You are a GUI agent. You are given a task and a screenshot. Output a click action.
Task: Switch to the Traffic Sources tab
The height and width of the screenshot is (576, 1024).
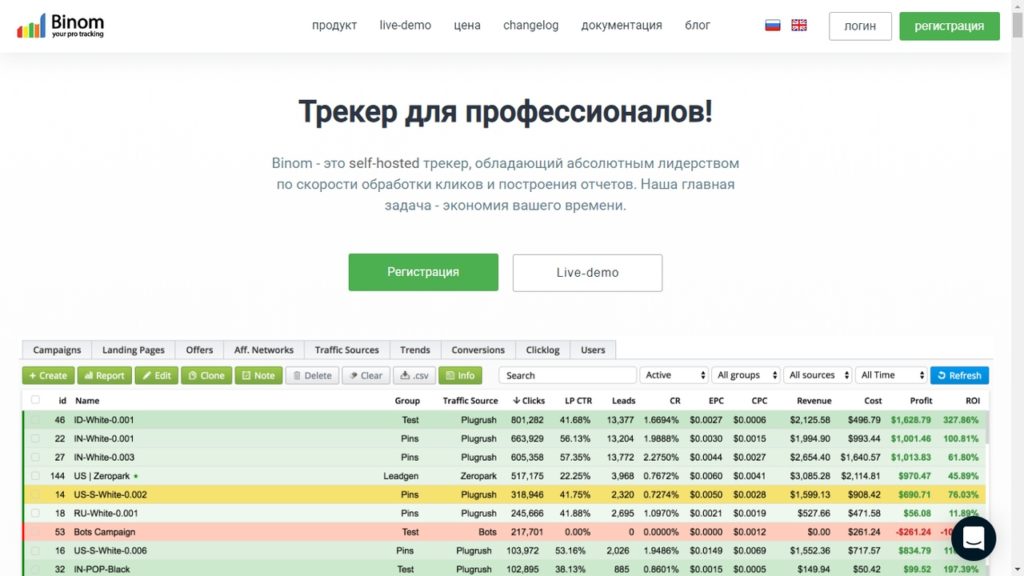(347, 350)
